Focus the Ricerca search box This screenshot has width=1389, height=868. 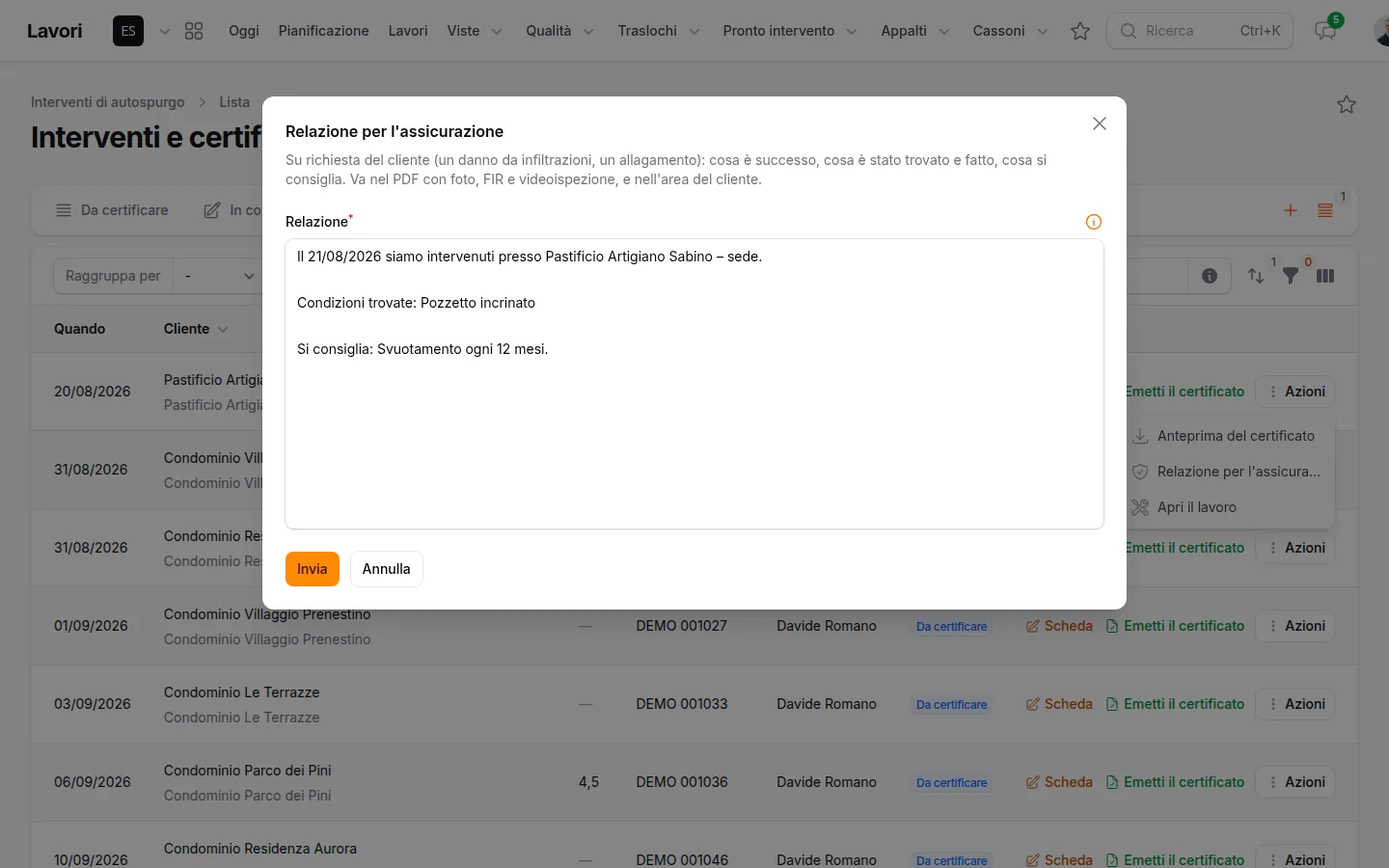coord(1200,31)
